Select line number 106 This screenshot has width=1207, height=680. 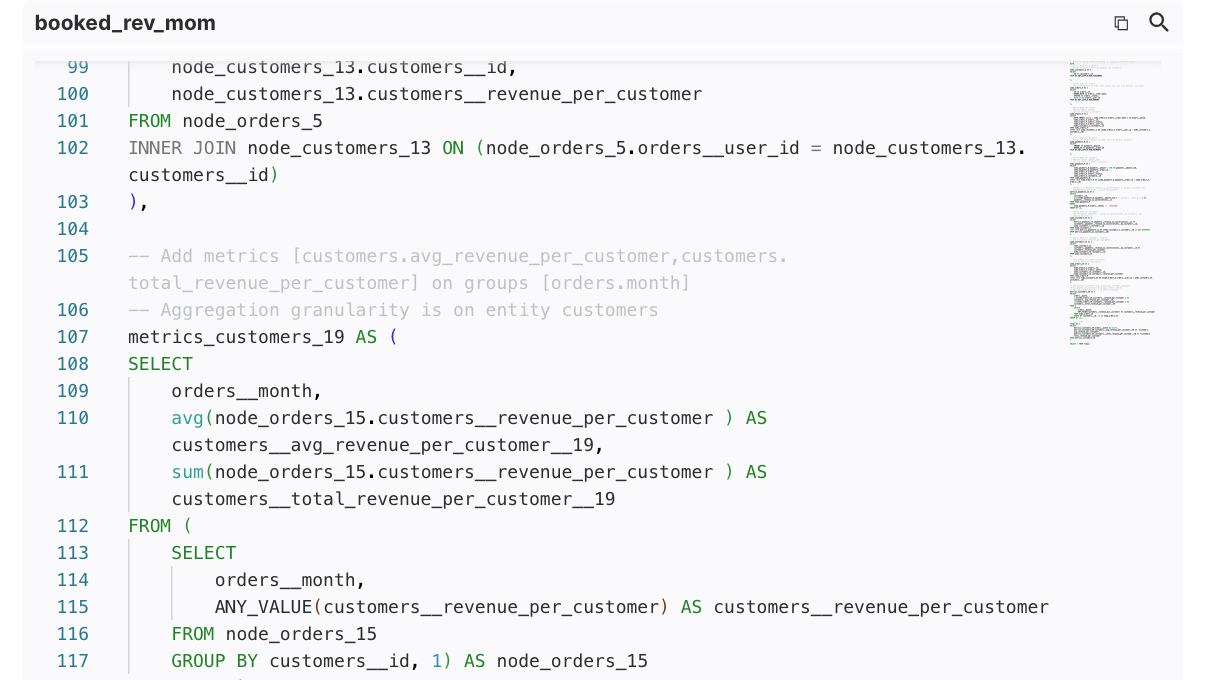pos(73,310)
